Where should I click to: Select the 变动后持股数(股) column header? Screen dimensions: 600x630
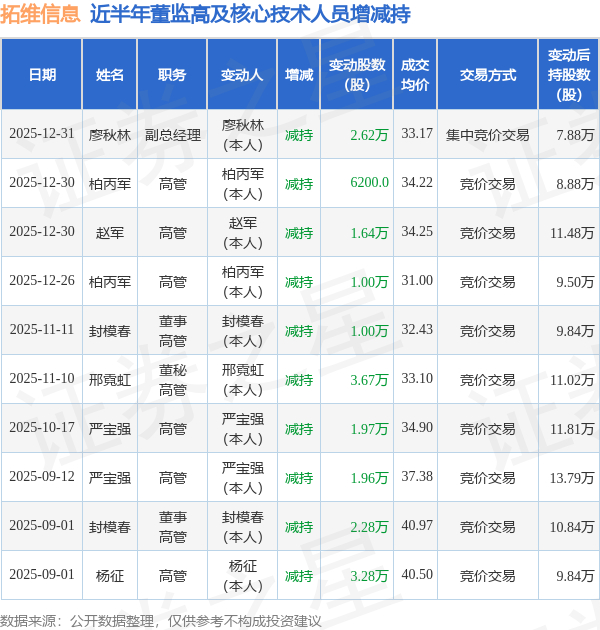coord(569,75)
